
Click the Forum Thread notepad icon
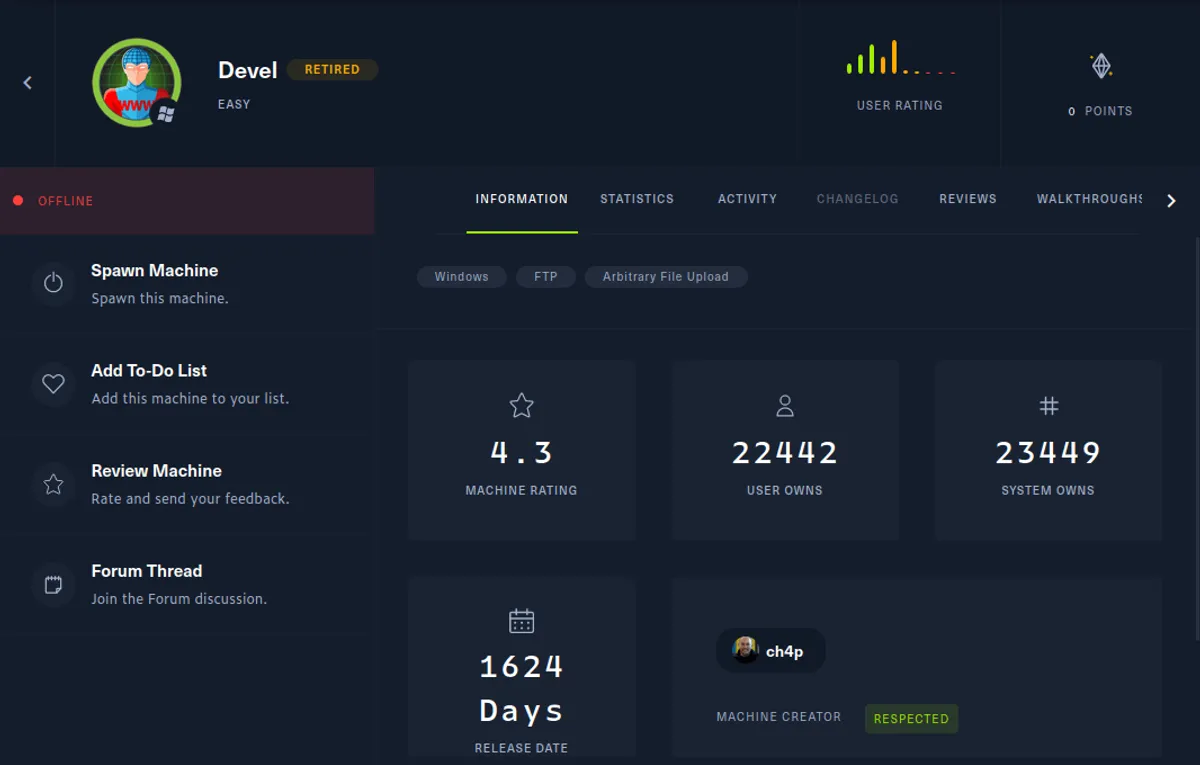click(x=53, y=584)
